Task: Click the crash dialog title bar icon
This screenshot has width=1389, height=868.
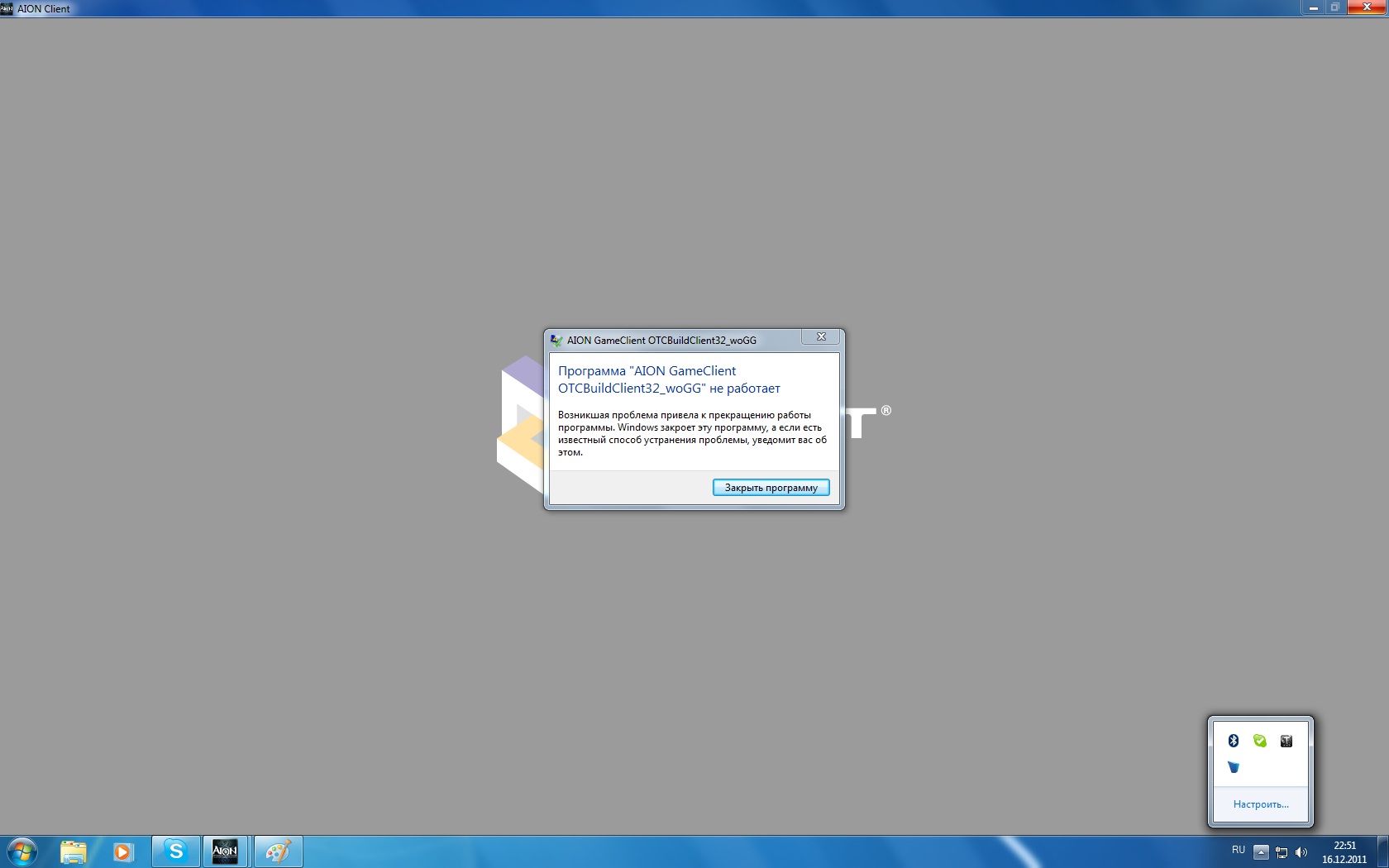Action: tap(556, 340)
